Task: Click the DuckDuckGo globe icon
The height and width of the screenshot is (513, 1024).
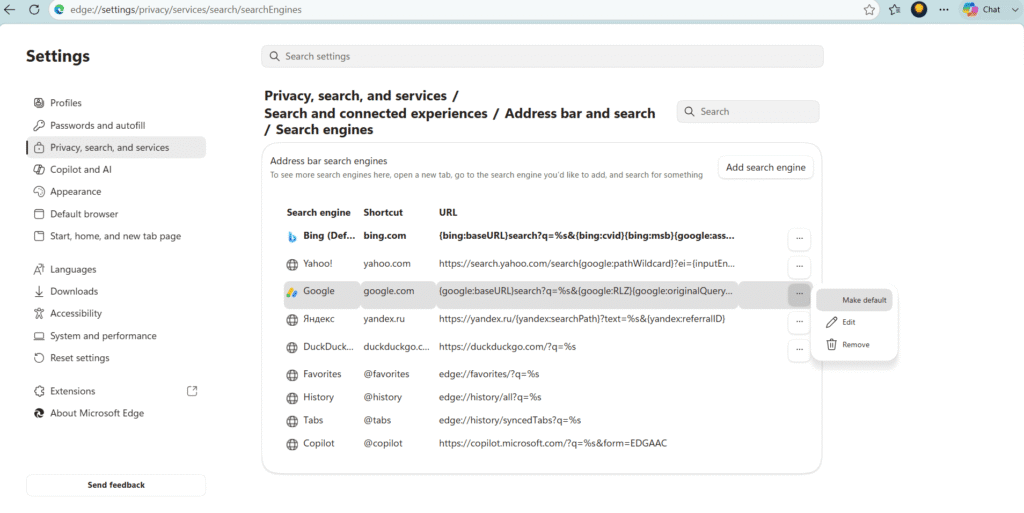Action: [x=292, y=348]
